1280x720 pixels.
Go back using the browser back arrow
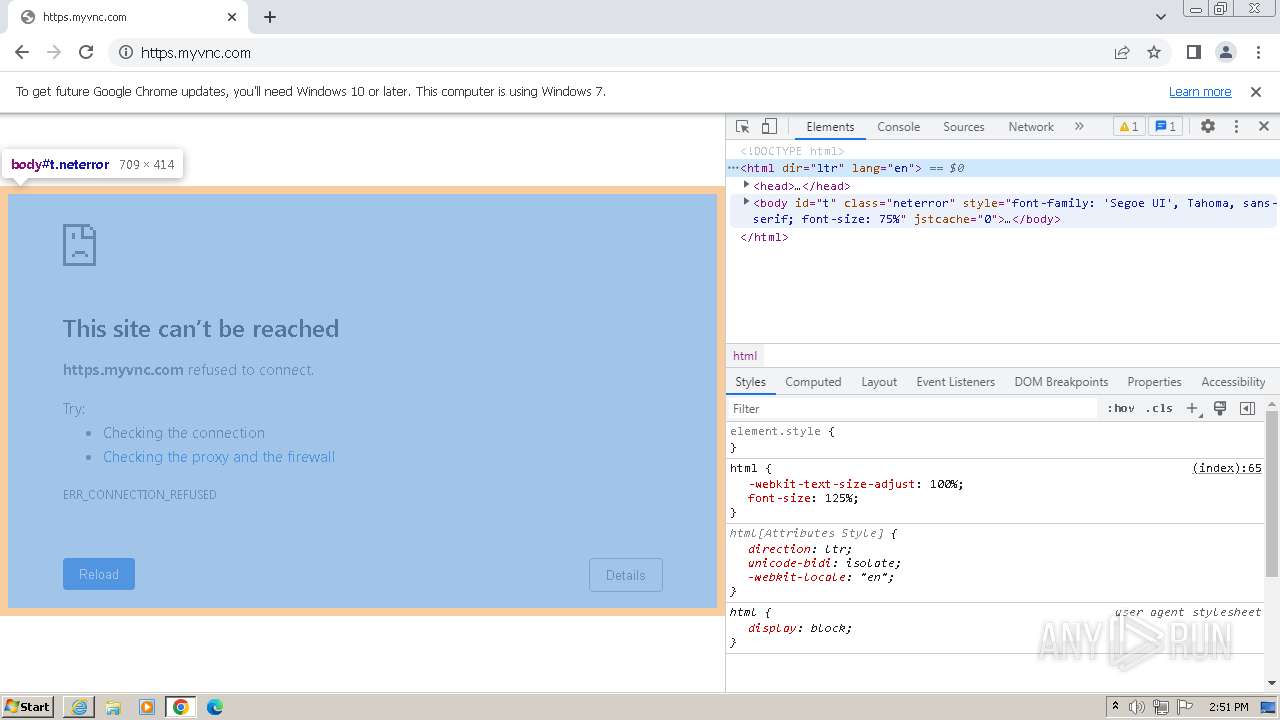click(22, 53)
